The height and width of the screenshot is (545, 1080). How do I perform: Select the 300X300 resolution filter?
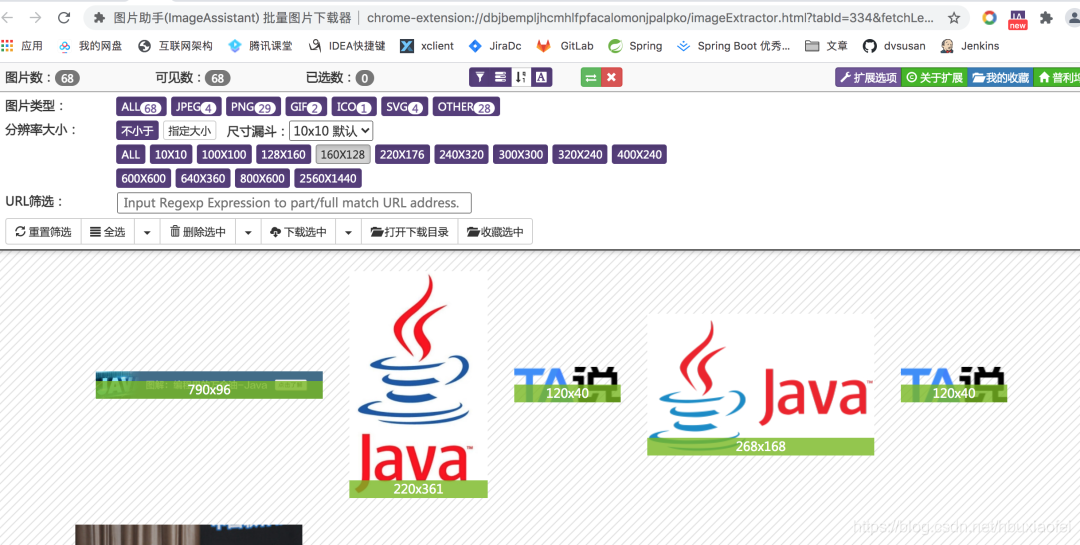[521, 154]
